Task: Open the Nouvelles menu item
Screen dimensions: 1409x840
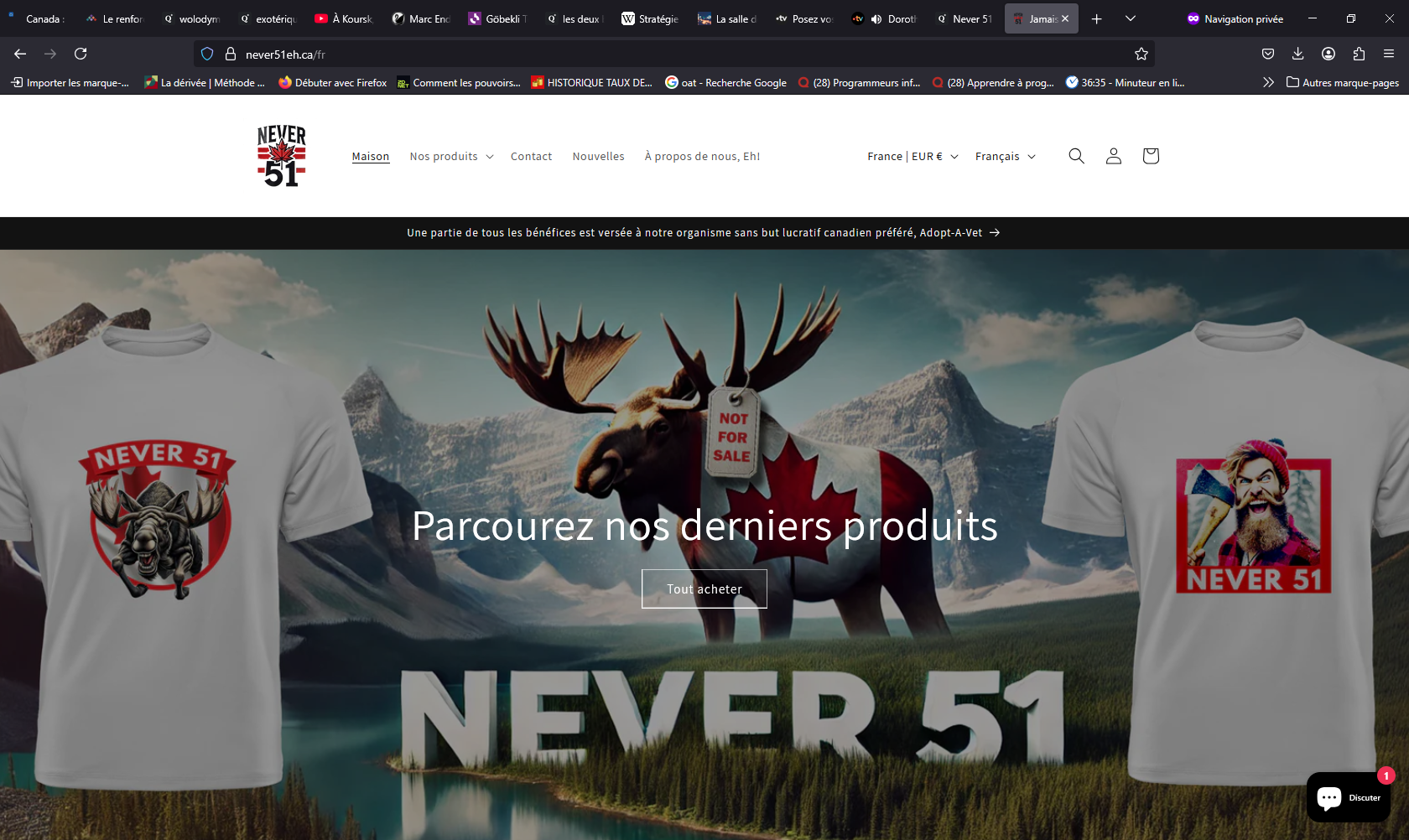Action: pos(598,156)
